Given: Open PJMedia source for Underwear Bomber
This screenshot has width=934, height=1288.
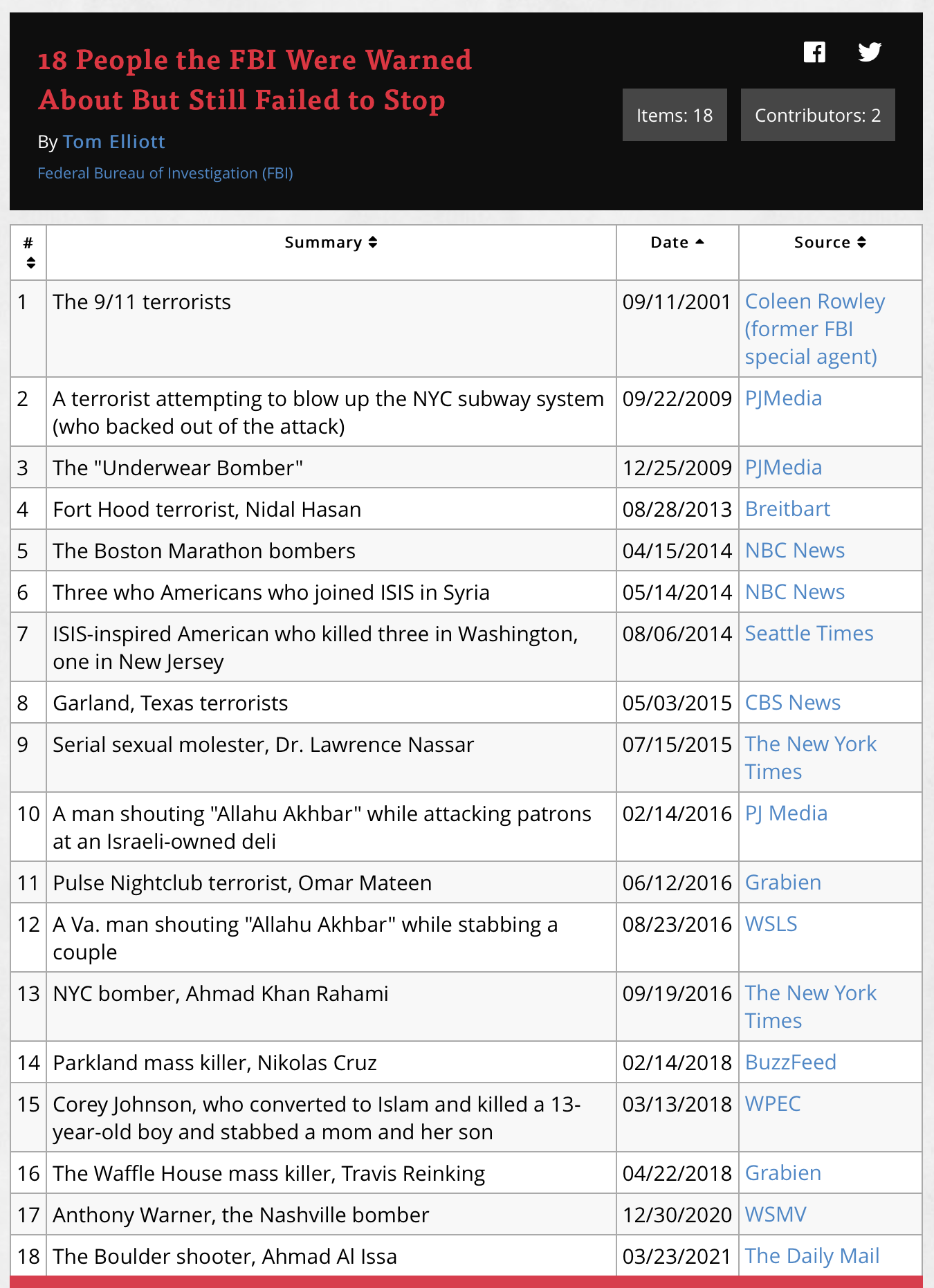Looking at the screenshot, I should 783,468.
